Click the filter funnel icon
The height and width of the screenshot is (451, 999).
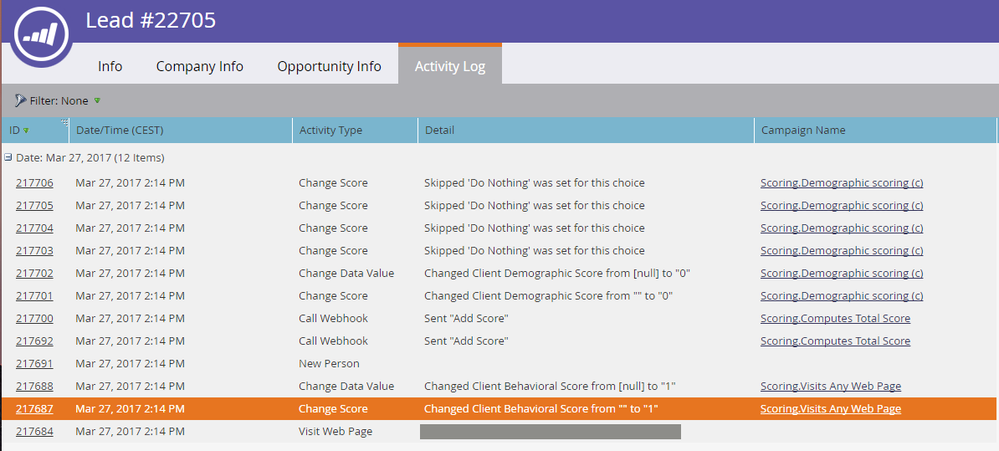21,101
